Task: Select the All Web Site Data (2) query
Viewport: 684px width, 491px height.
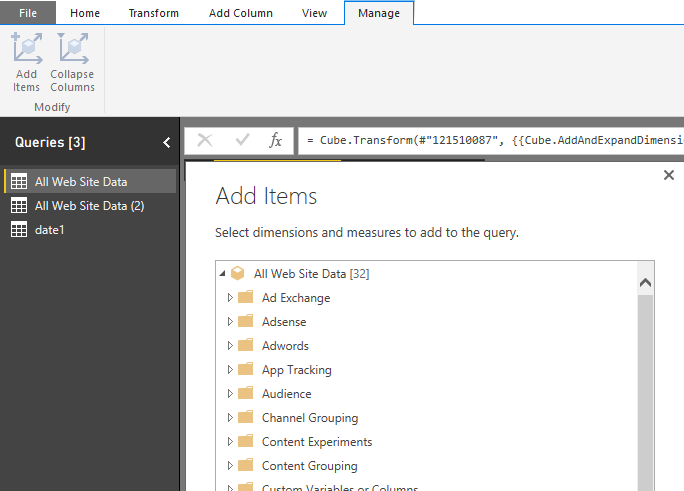Action: (x=90, y=205)
